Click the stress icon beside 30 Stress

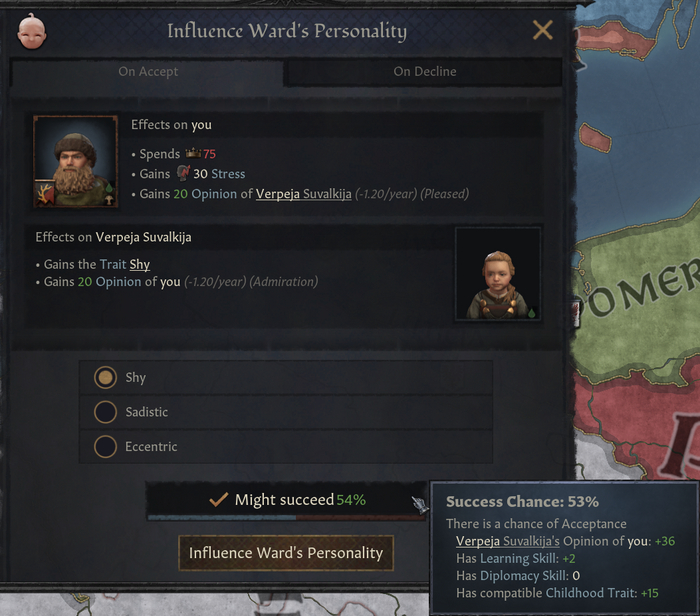tap(183, 173)
